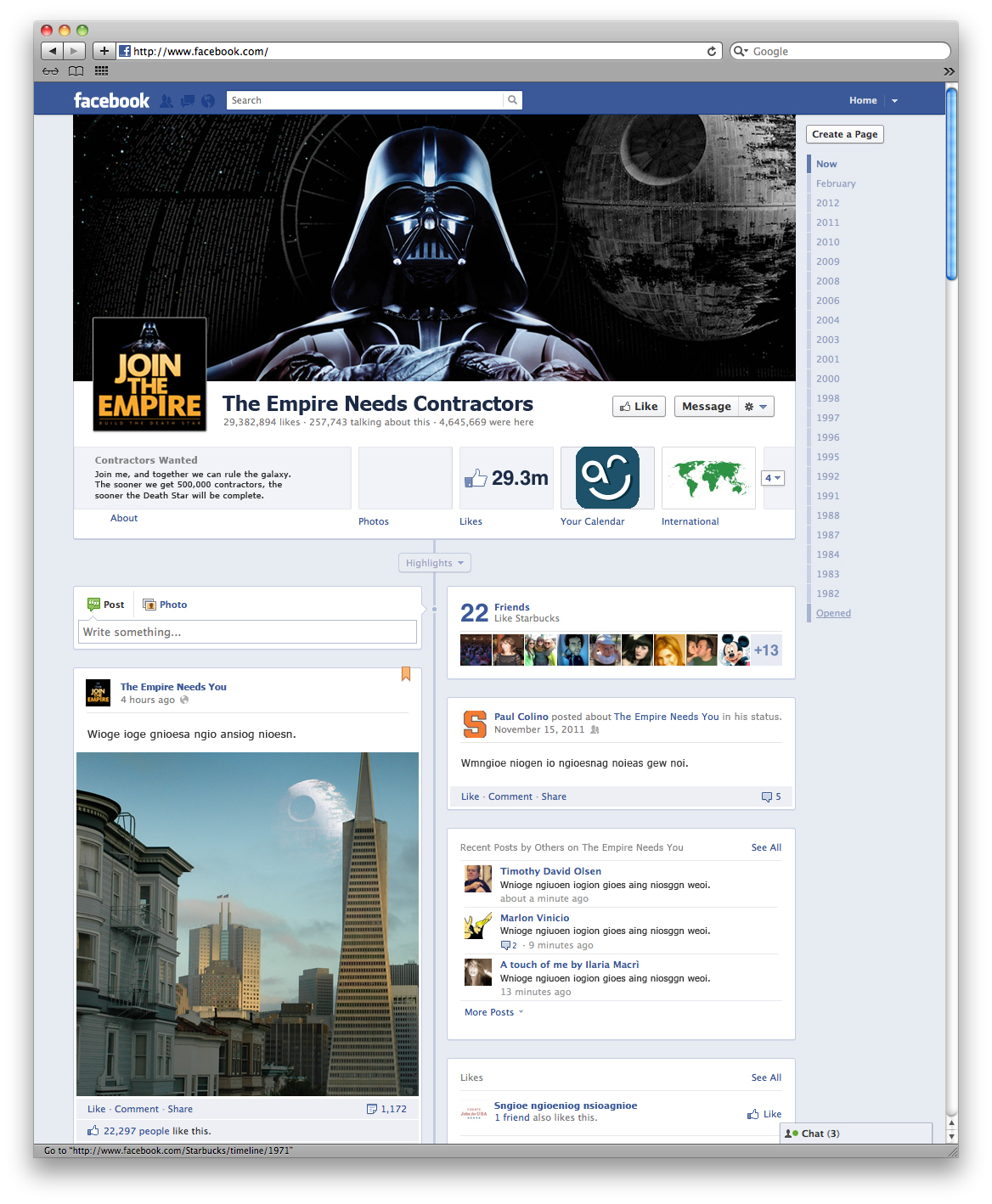Show hidden toolbar items double chevron
992x1204 pixels.
[x=949, y=71]
